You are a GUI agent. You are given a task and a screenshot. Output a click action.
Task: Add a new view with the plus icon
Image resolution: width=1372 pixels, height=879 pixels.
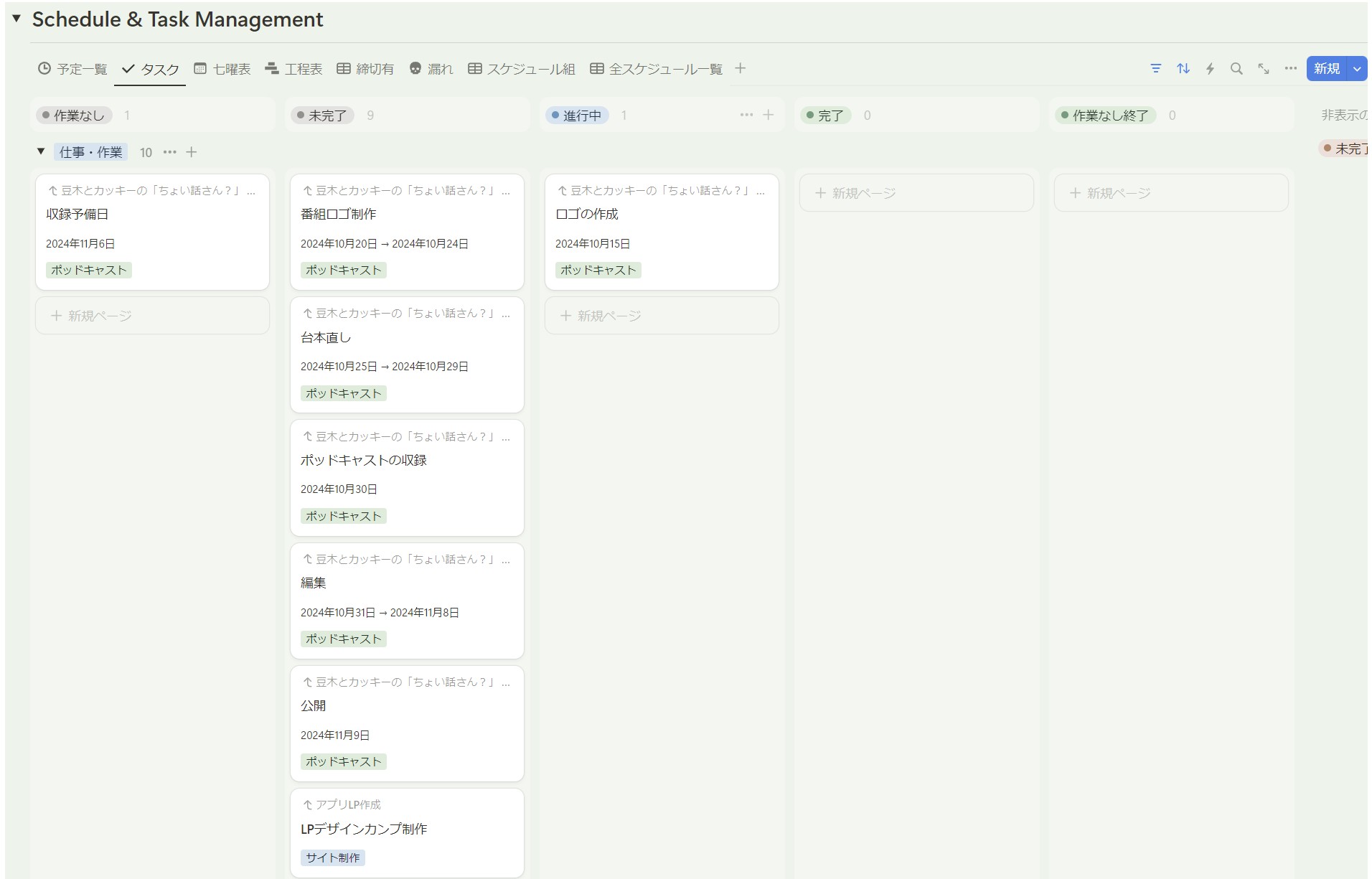click(741, 69)
